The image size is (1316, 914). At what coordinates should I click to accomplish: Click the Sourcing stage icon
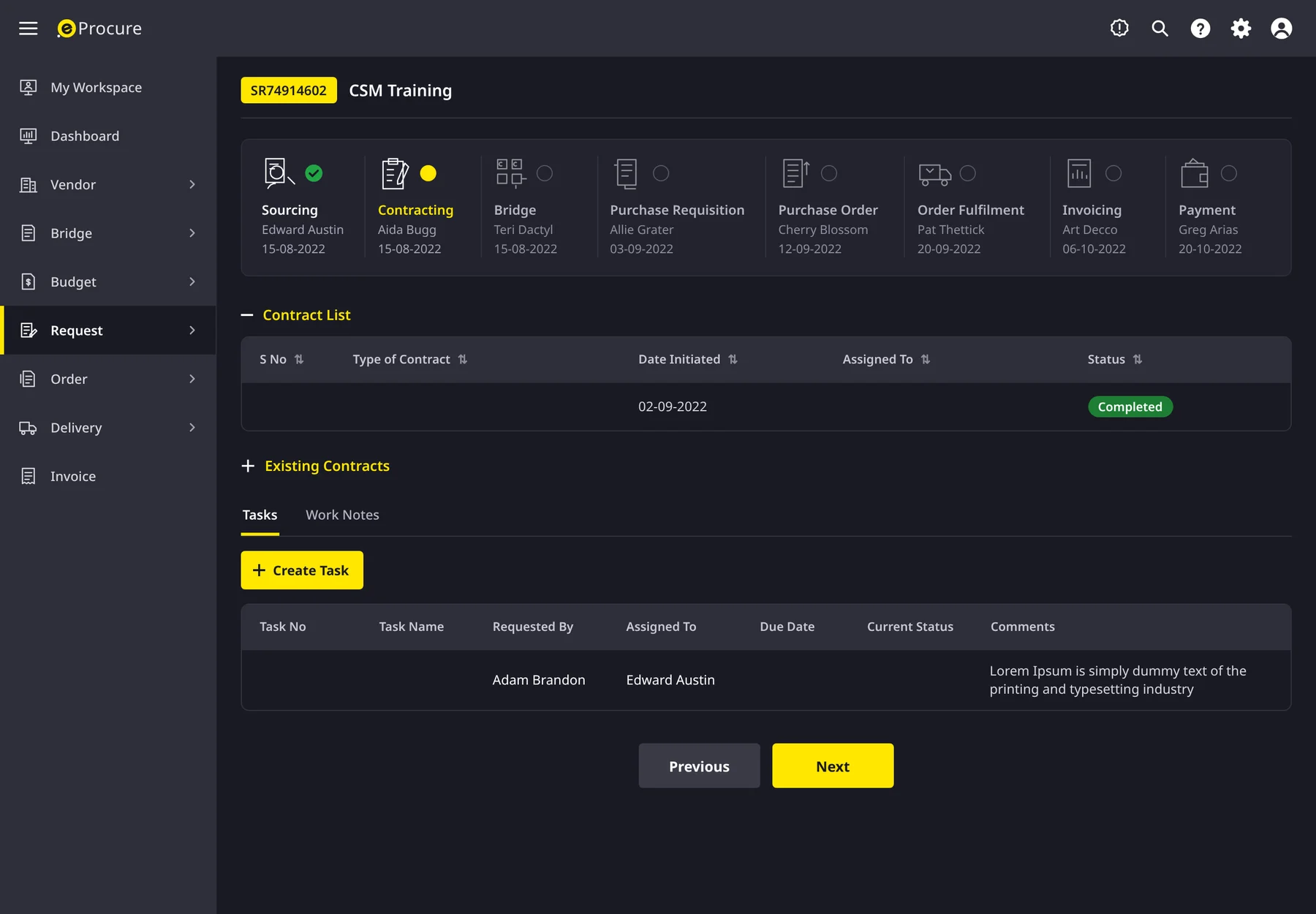[x=279, y=173]
